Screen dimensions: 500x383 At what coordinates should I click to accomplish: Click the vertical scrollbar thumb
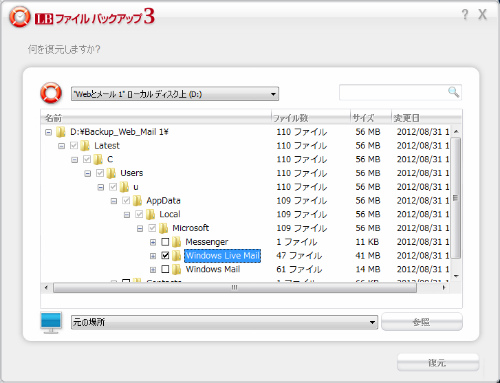tap(456, 198)
